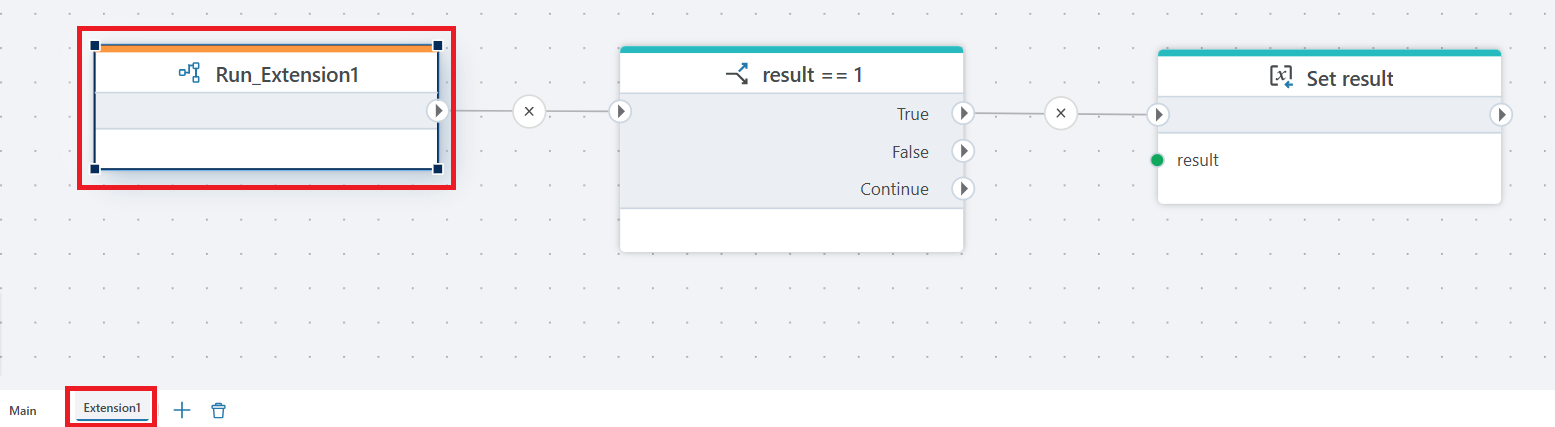
Task: Delete extension using the trash icon
Action: 218,410
